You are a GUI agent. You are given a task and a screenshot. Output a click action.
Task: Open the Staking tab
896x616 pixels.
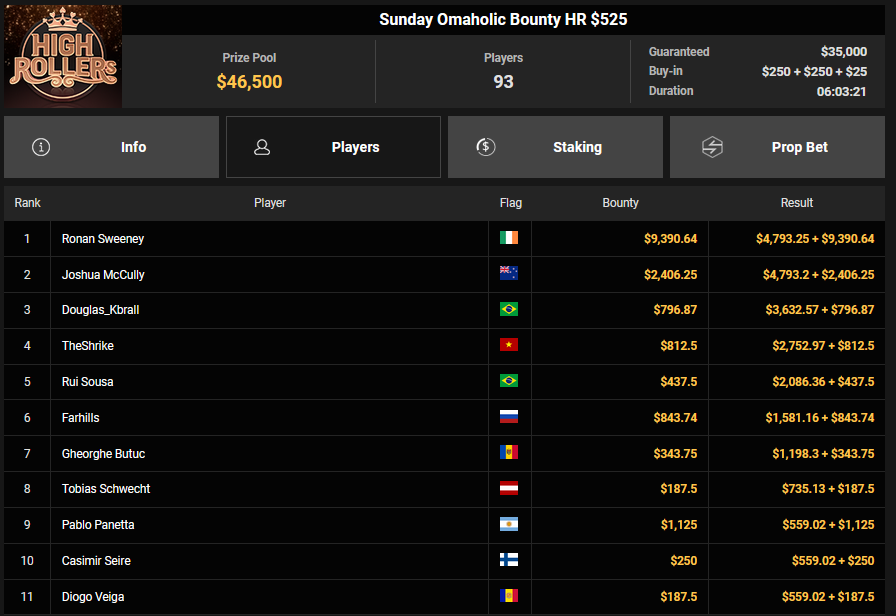tap(555, 147)
